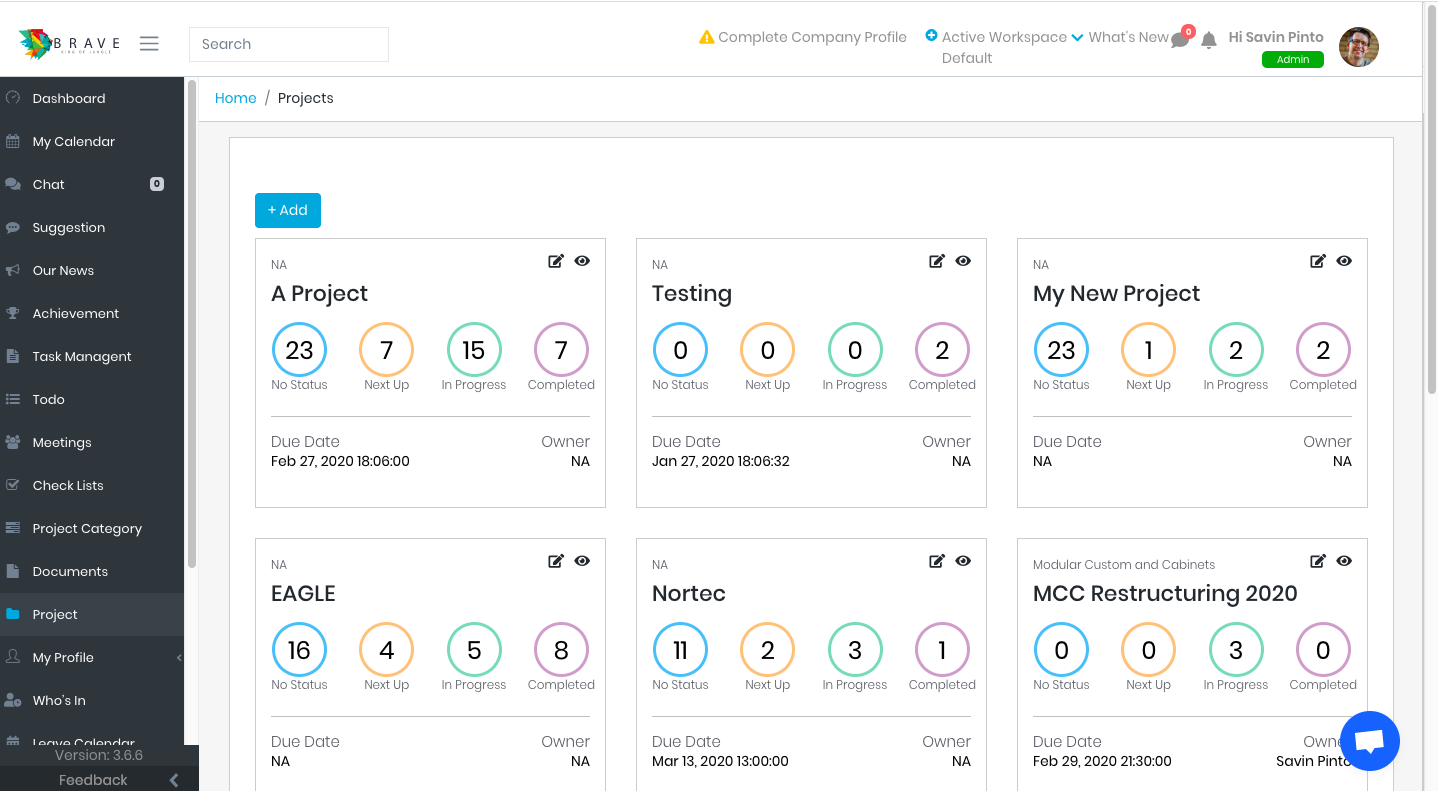Expand the My Profile submenu arrow
This screenshot has height=791, width=1438.
179,657
